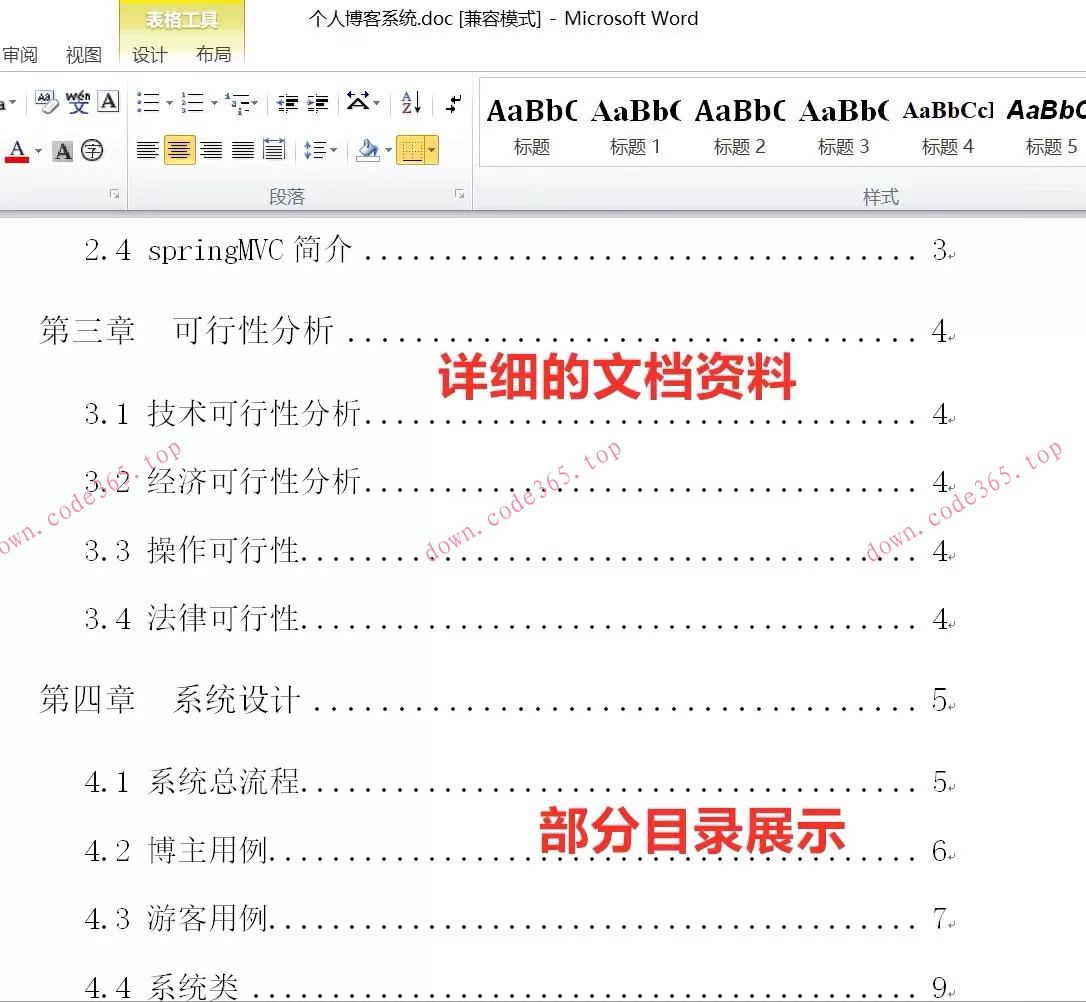This screenshot has width=1086, height=1002.
Task: Apply character border with the A-box icon
Action: coord(108,102)
